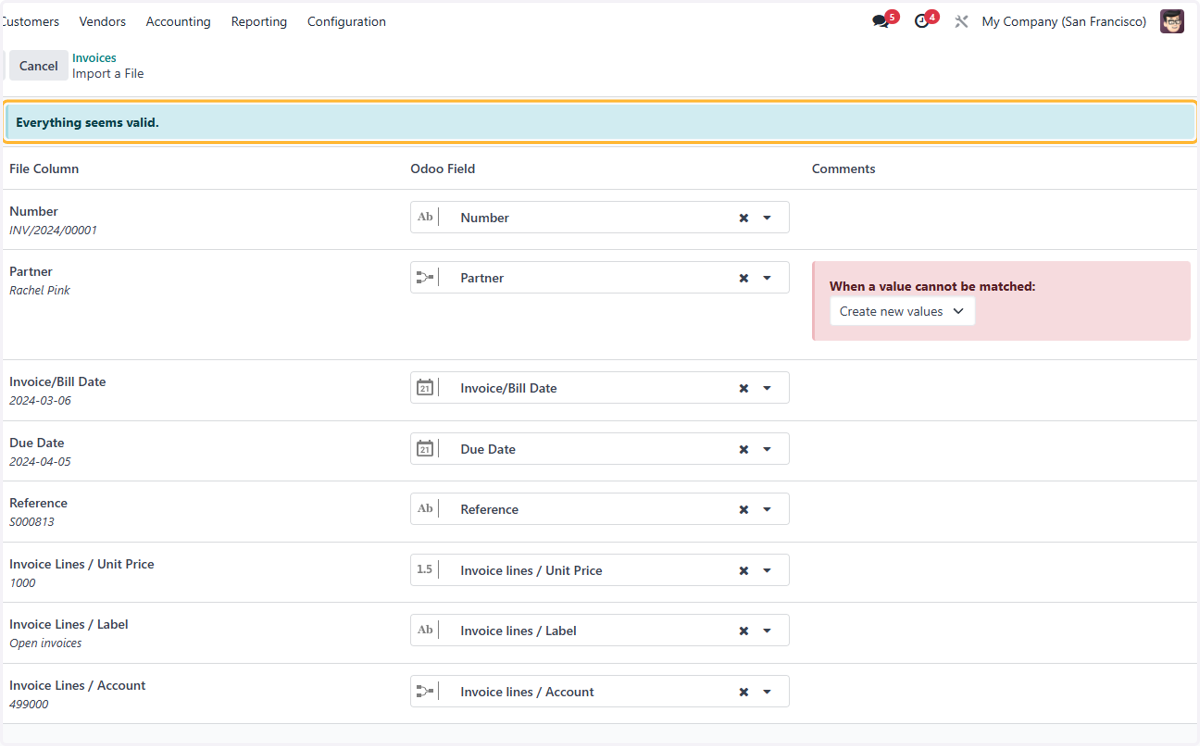1200x746 pixels.
Task: Click the relation icon beside Invoice lines / Account
Action: (x=425, y=691)
